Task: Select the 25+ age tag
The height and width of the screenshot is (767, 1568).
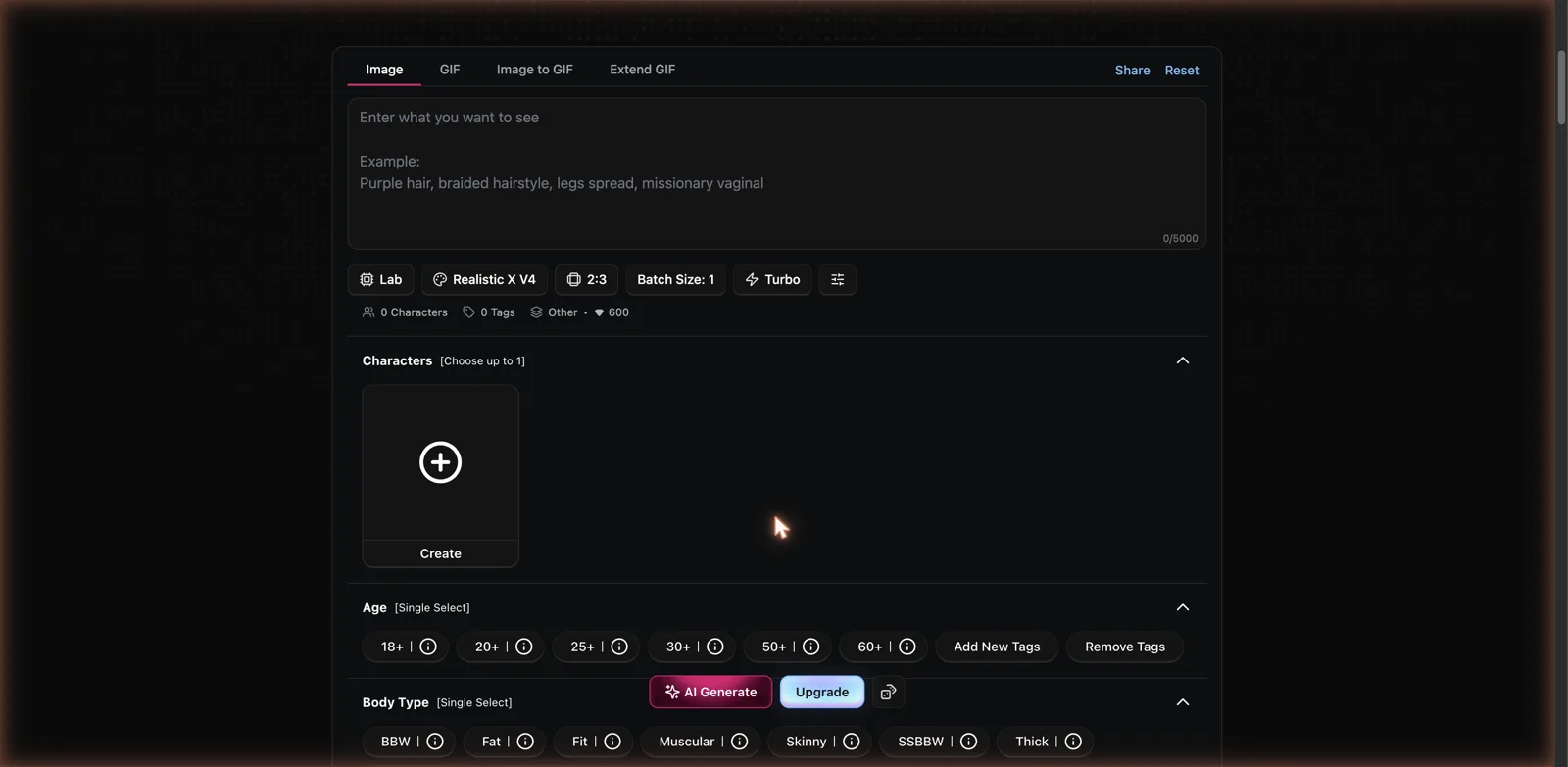Action: point(582,647)
